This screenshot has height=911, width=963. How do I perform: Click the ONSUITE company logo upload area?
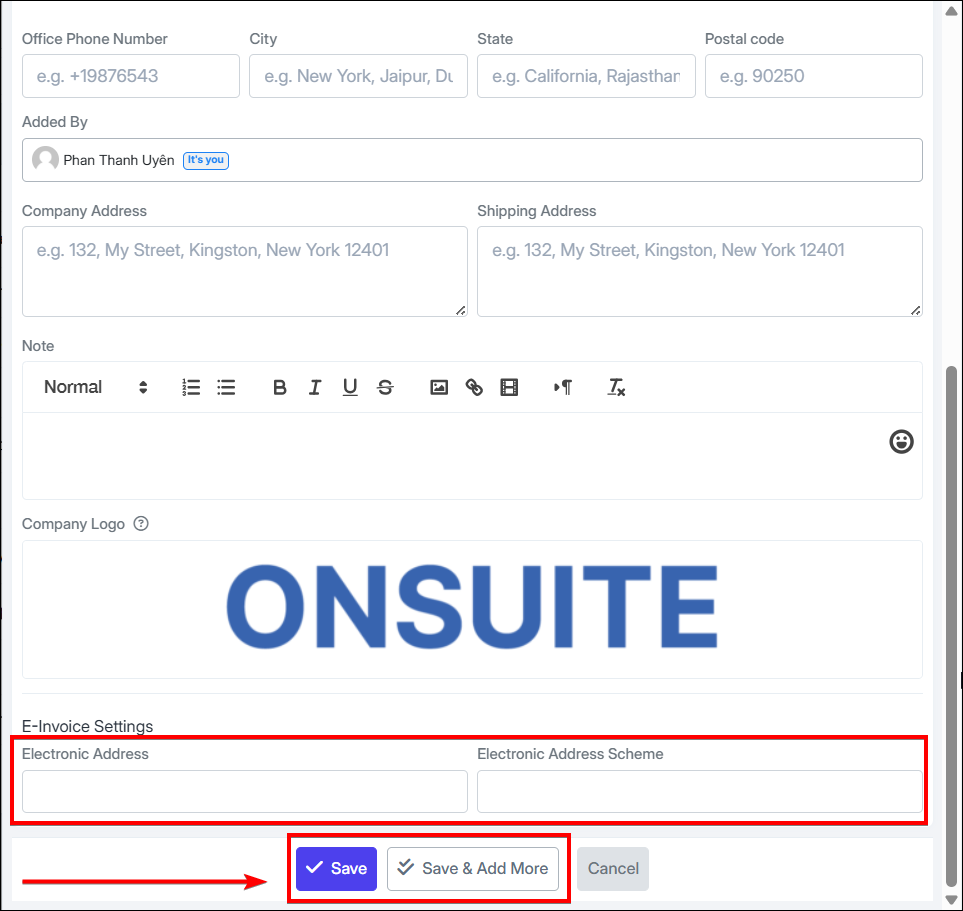(472, 609)
